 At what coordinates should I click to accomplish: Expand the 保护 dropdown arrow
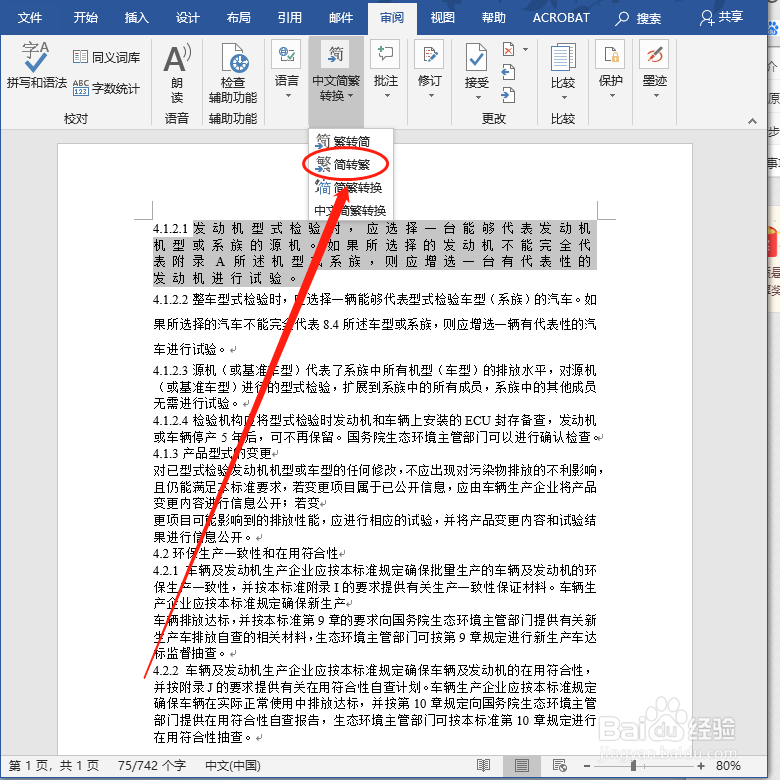tap(612, 96)
